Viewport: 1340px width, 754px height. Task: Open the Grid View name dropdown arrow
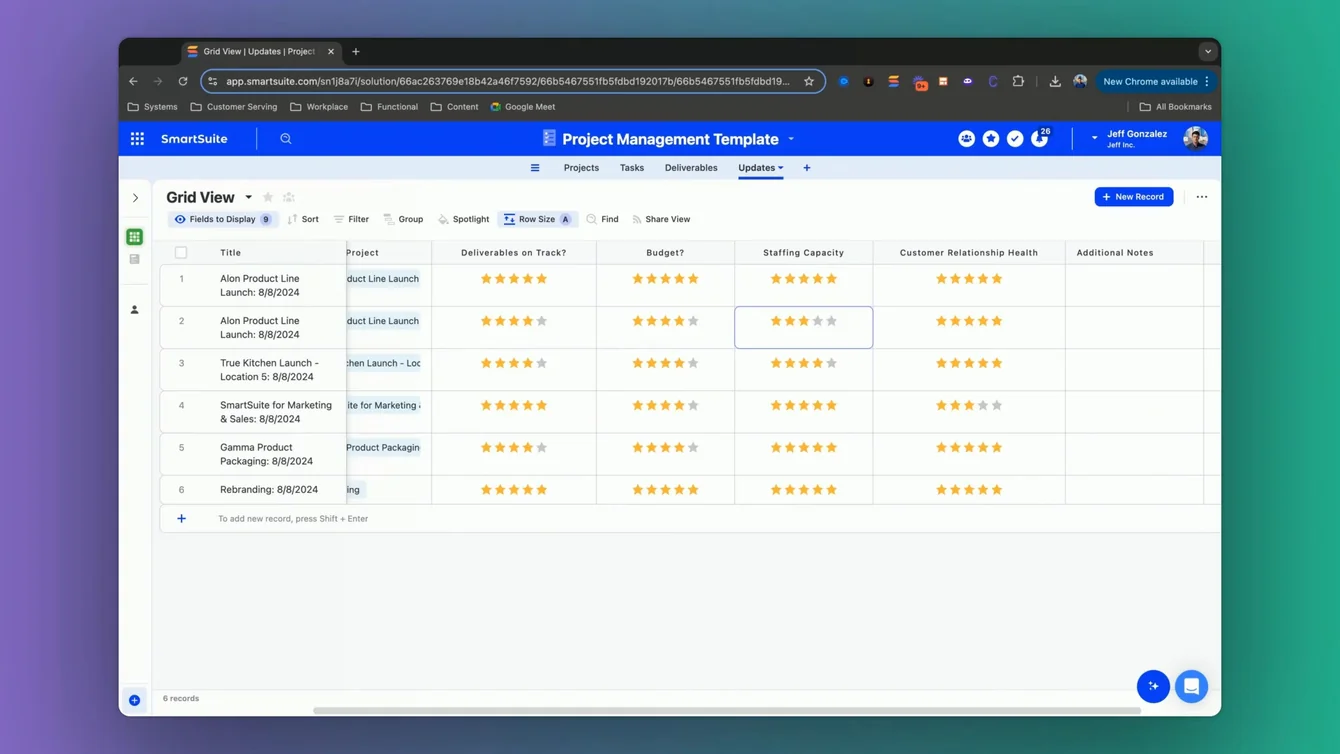249,198
